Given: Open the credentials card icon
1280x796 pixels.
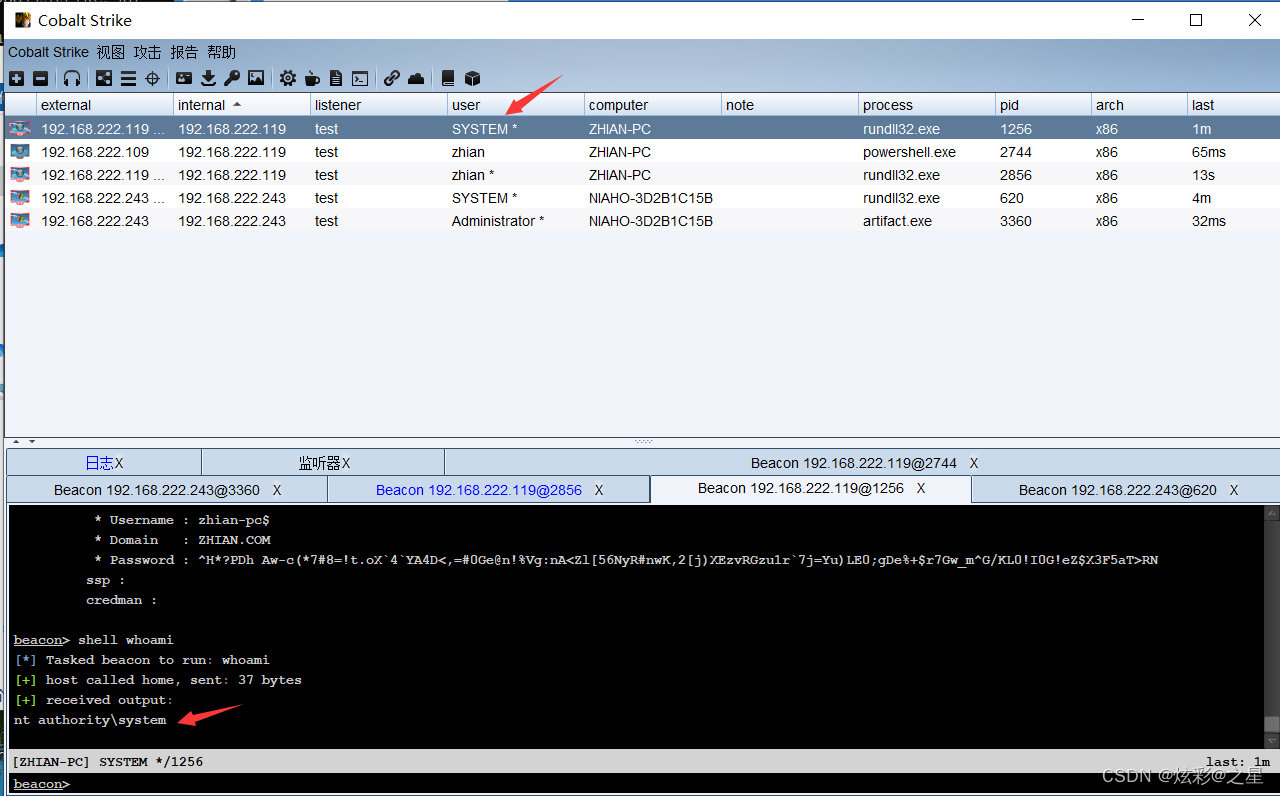Looking at the screenshot, I should 184,78.
